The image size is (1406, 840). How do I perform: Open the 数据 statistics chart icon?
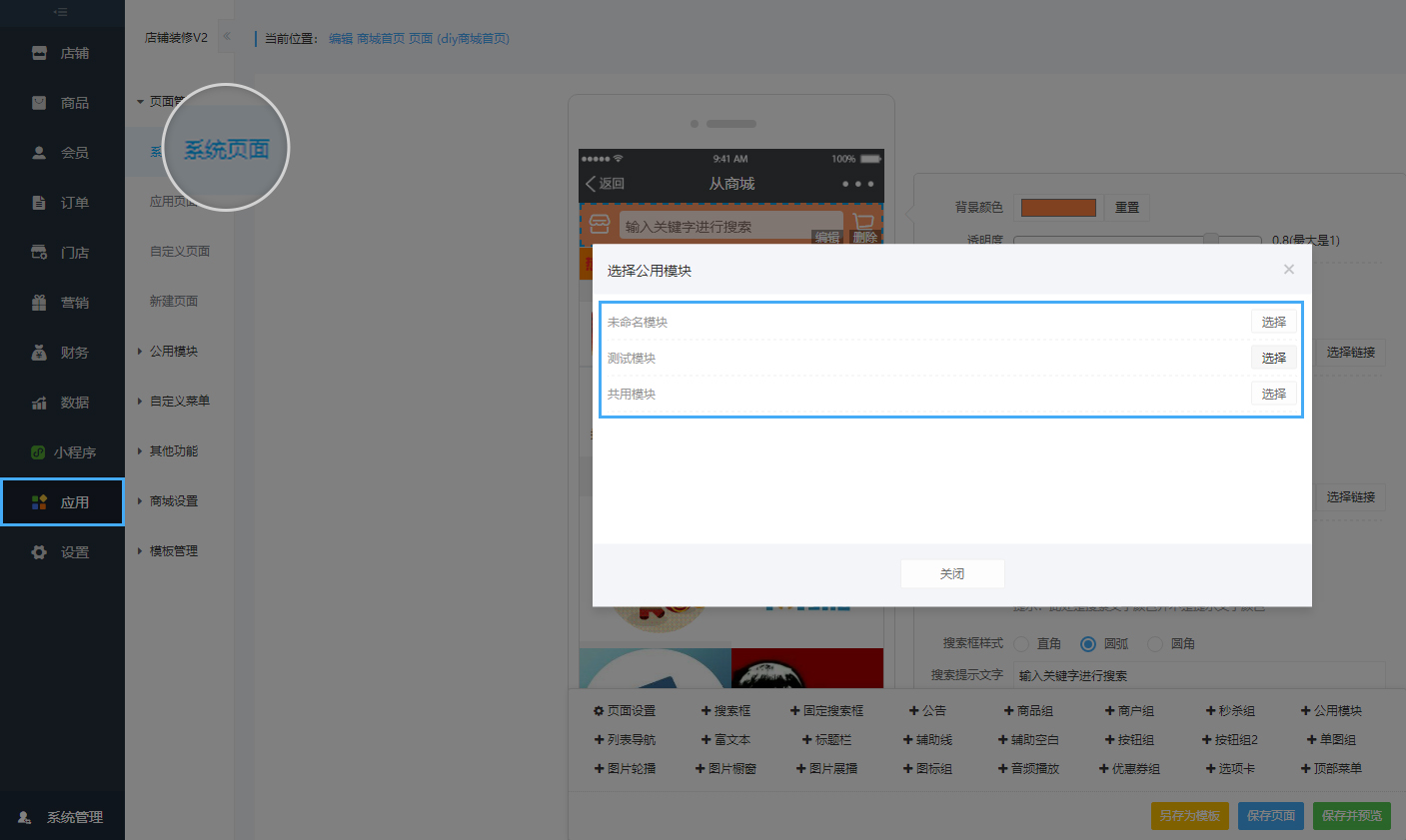(39, 403)
